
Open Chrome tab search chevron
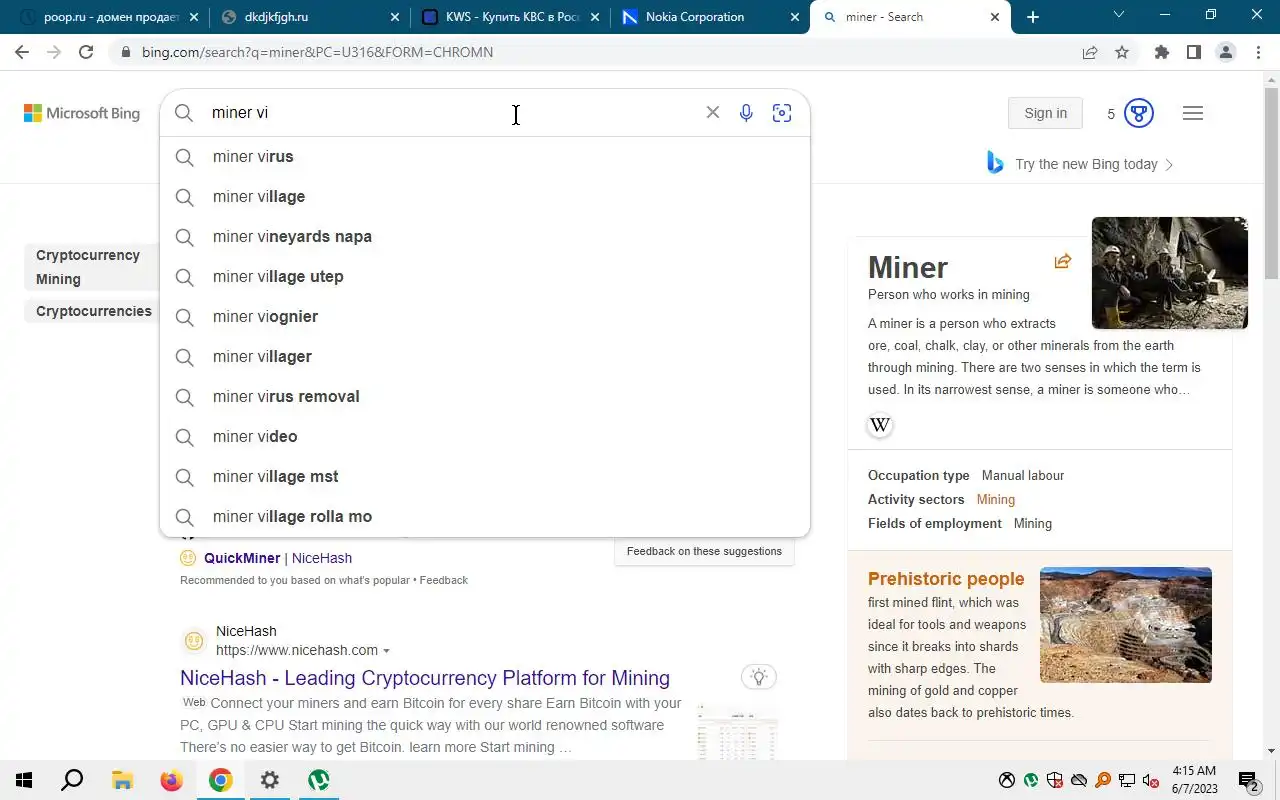coord(1119,15)
